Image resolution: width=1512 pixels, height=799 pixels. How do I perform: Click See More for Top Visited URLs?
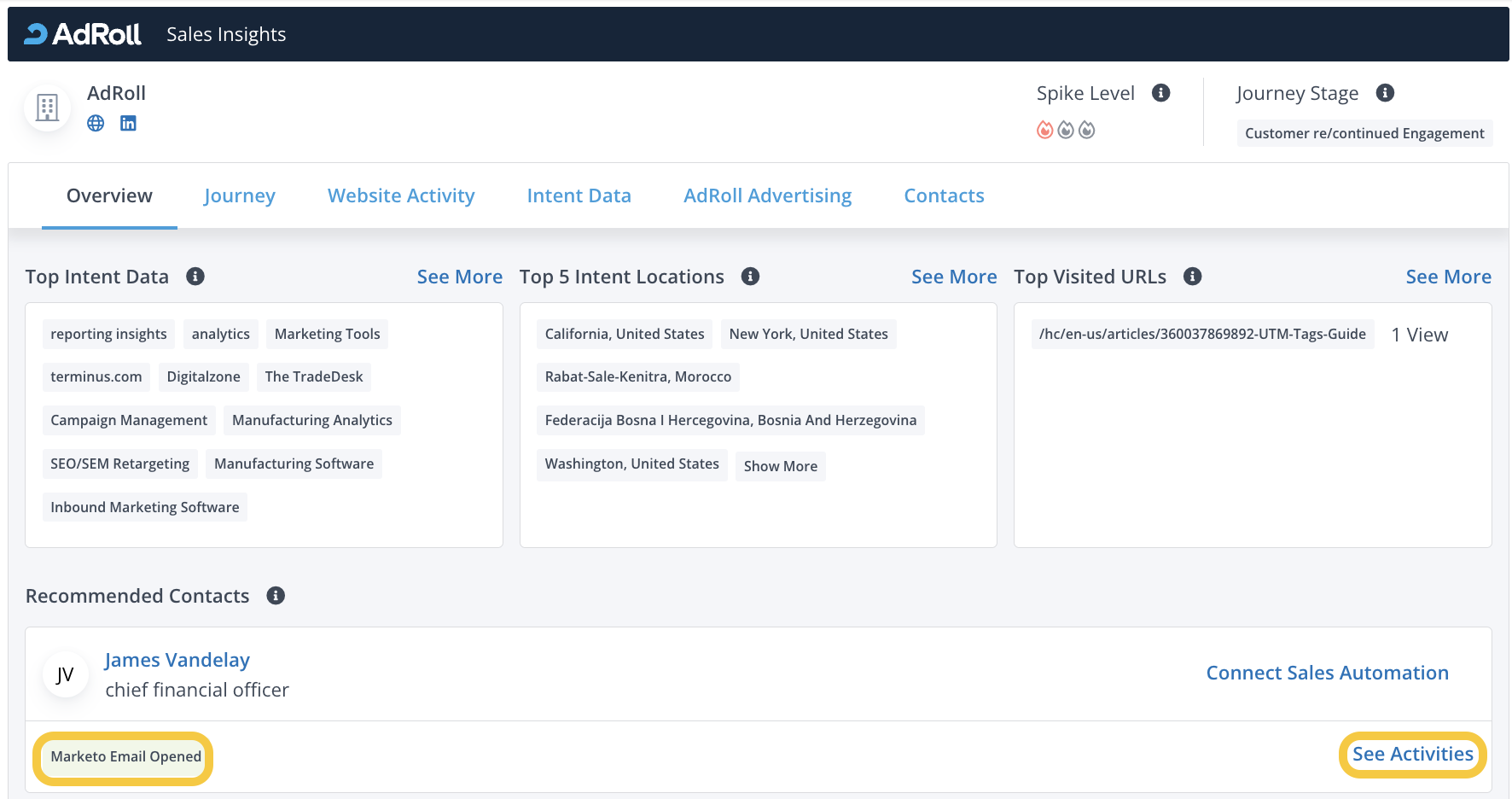1449,277
